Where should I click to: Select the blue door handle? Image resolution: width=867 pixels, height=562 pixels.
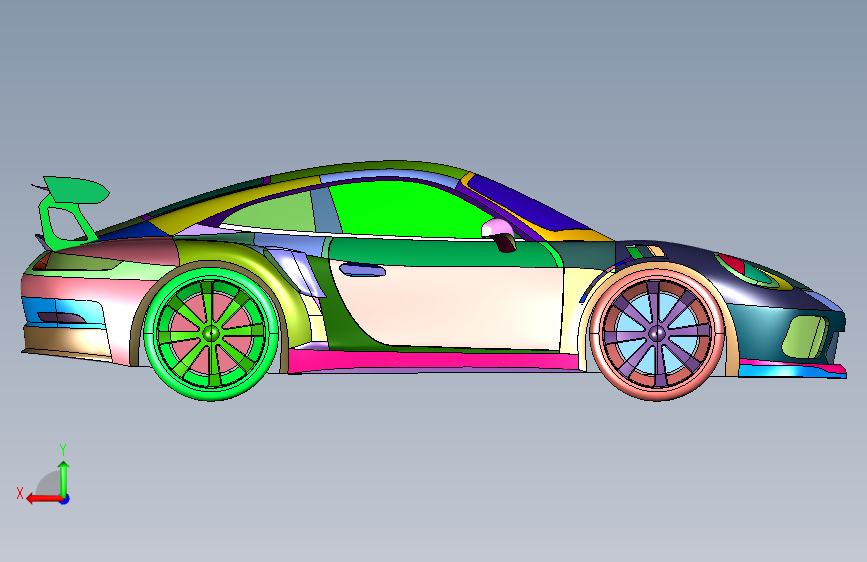tap(362, 270)
